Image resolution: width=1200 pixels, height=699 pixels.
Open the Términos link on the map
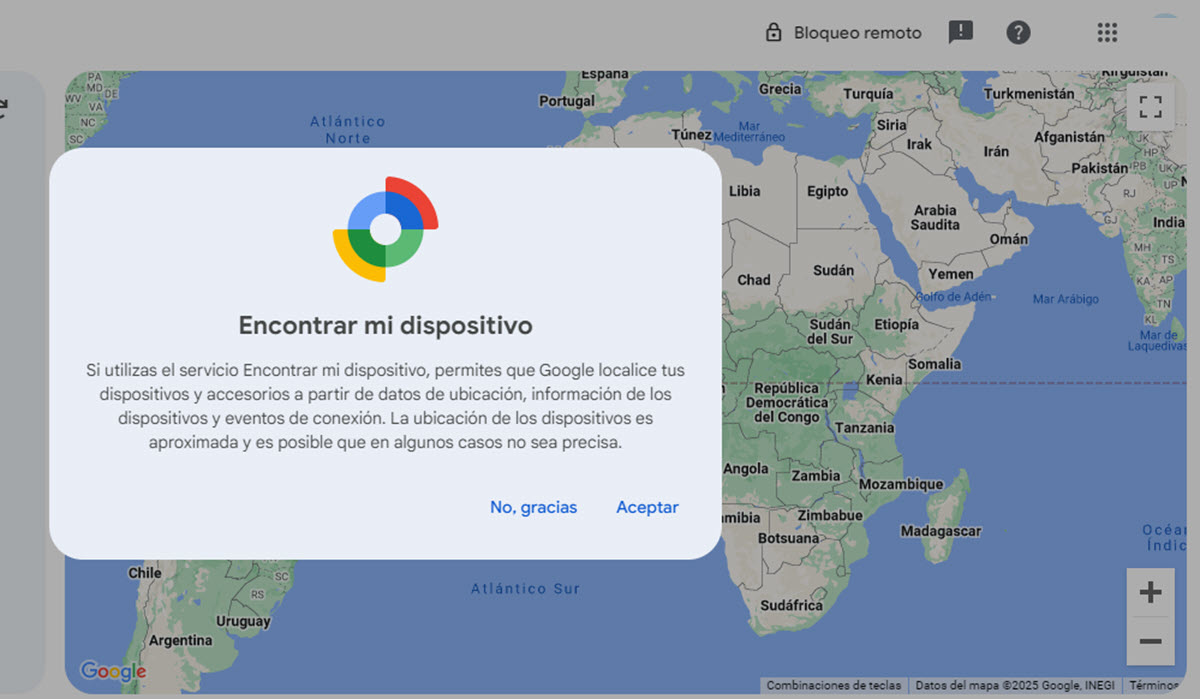click(1154, 686)
